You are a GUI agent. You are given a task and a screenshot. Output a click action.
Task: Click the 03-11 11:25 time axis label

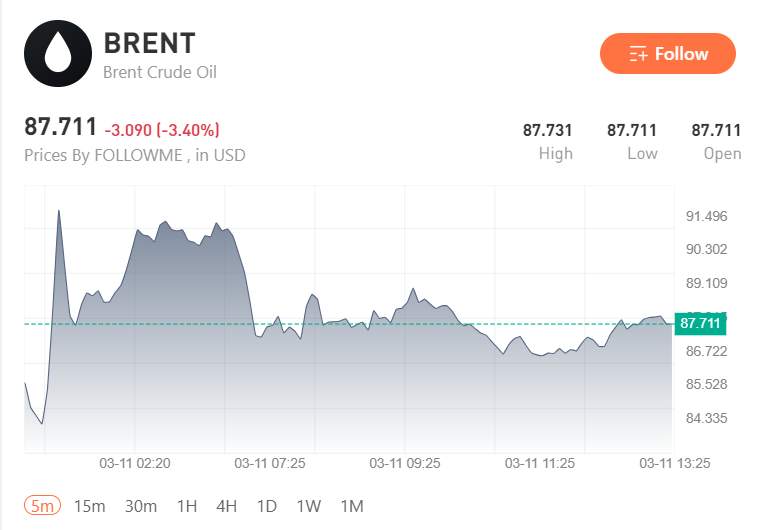[539, 463]
